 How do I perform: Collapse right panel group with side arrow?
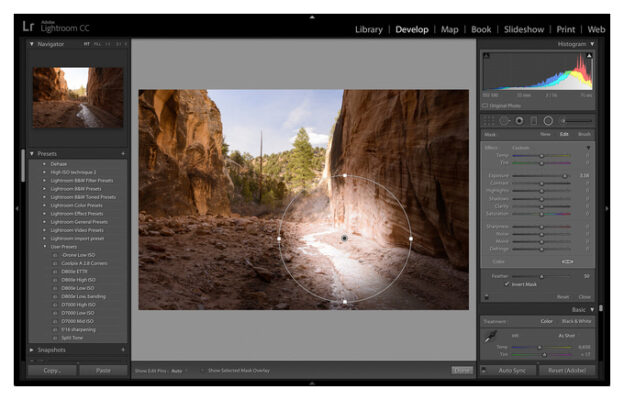pyautogui.click(x=606, y=208)
